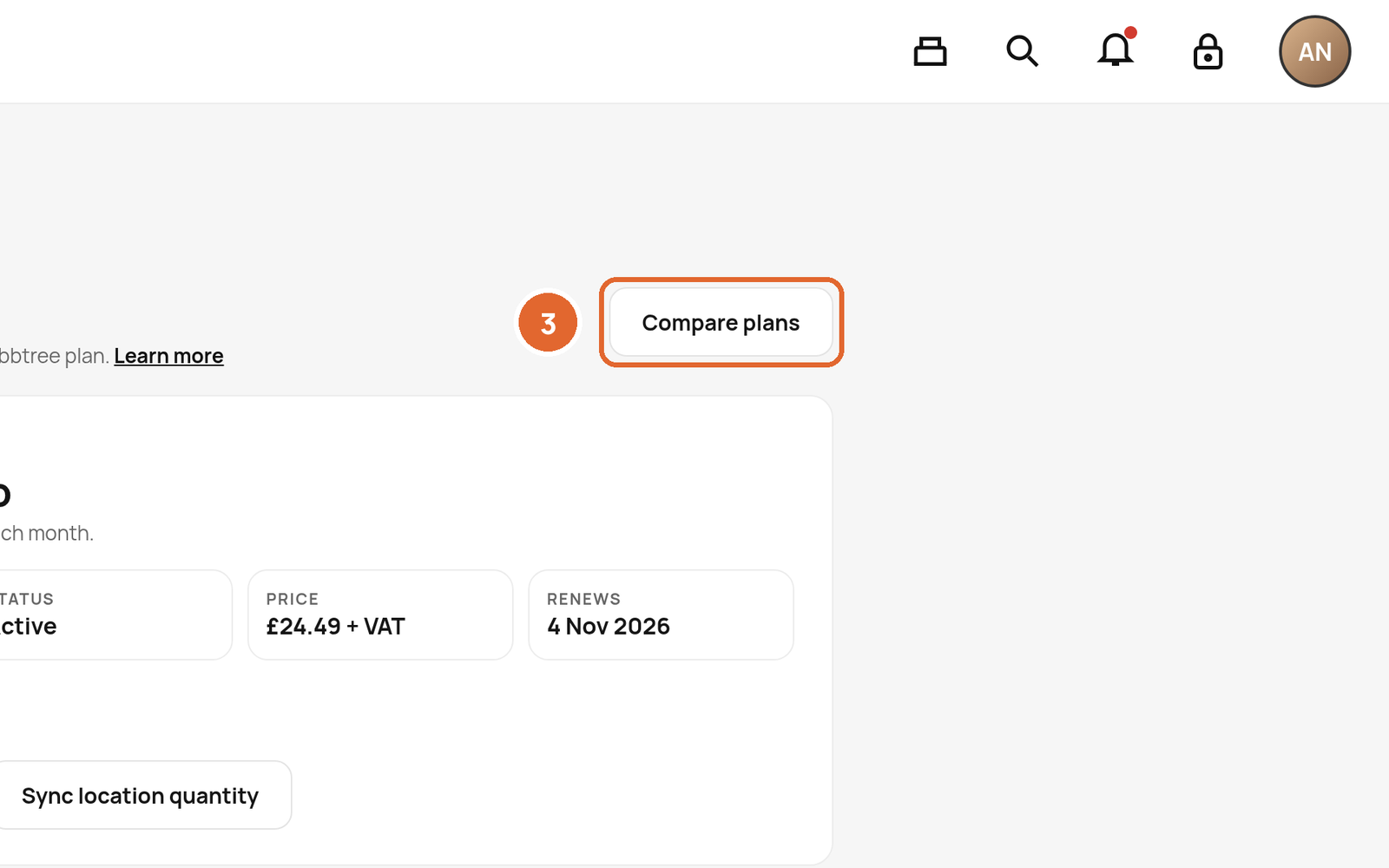Open the Learn more link
This screenshot has height=868, width=1389.
168,356
